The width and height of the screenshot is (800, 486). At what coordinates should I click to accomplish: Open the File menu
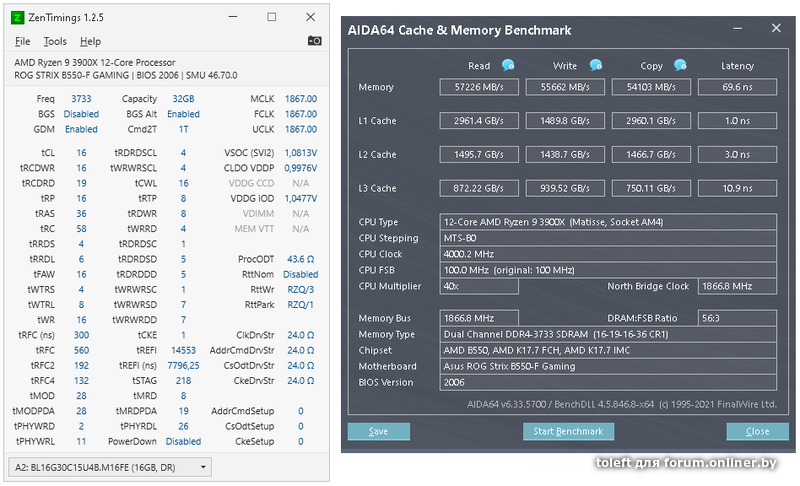22,41
